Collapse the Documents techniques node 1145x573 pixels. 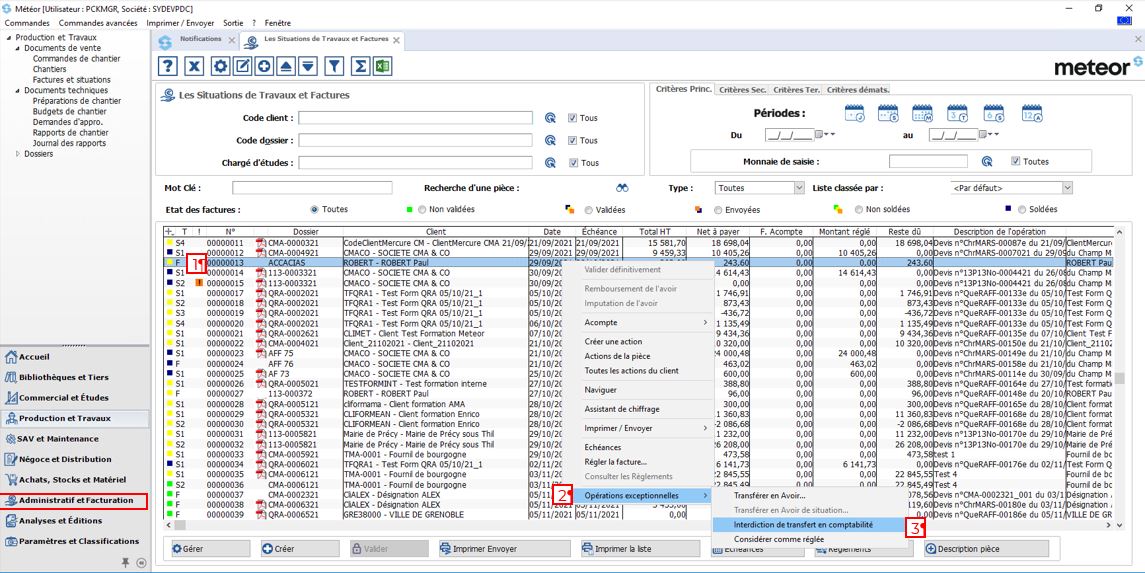click(18, 91)
